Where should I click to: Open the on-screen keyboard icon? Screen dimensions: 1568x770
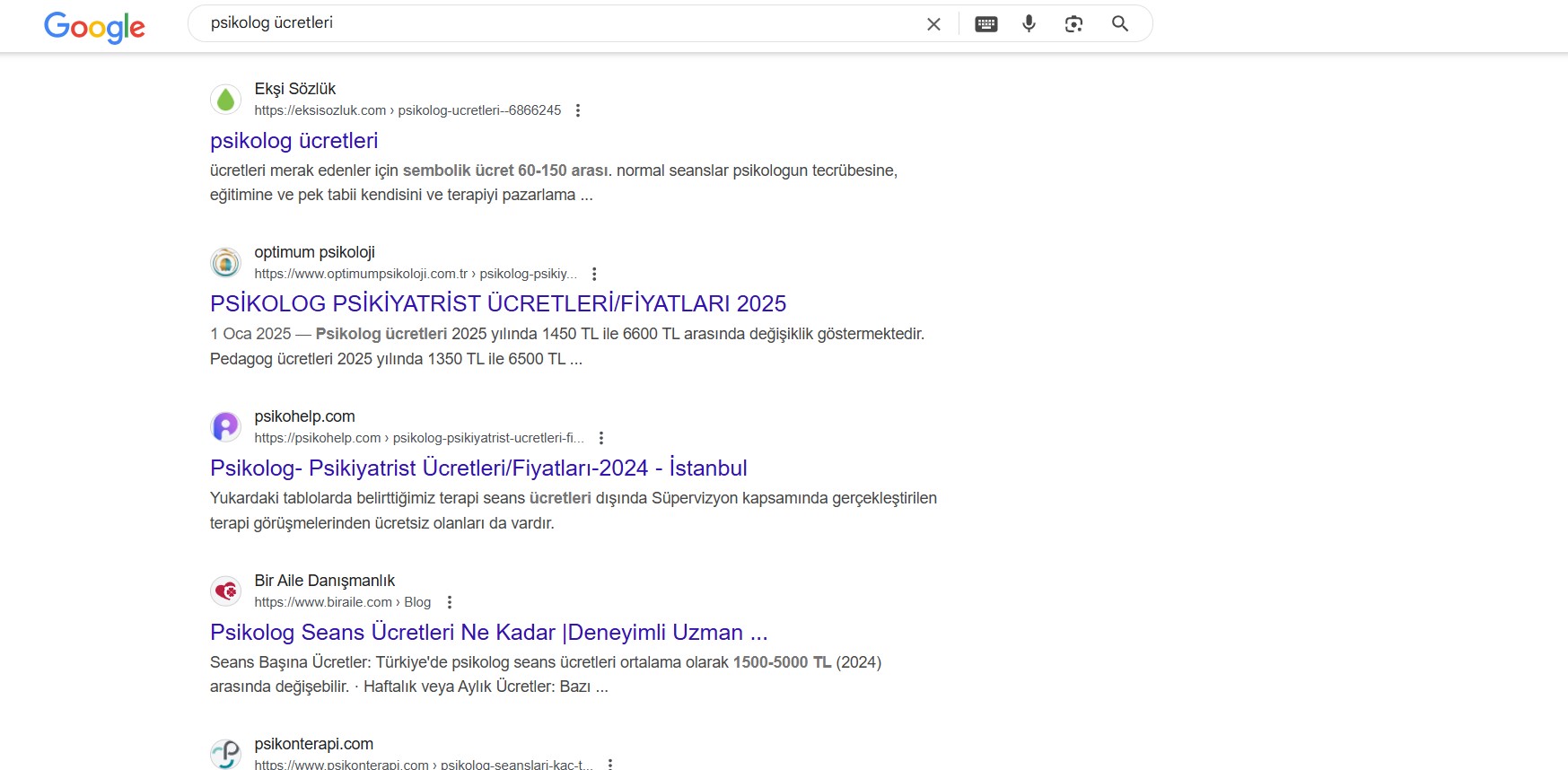pyautogui.click(x=986, y=24)
